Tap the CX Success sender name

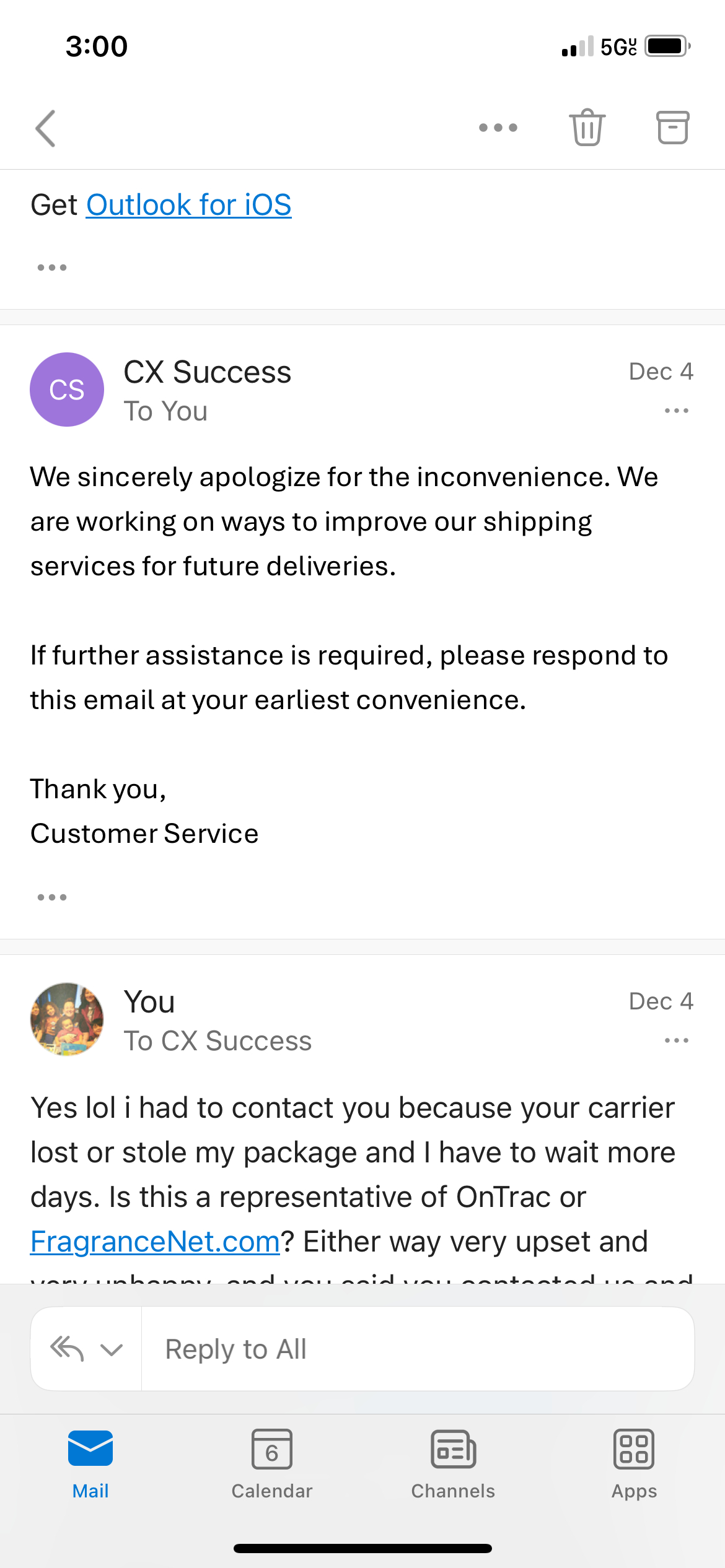[x=207, y=372]
